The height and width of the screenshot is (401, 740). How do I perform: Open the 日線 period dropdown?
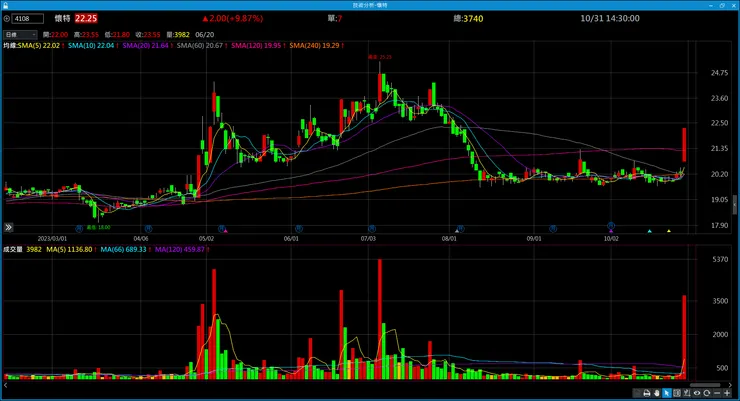[20, 34]
